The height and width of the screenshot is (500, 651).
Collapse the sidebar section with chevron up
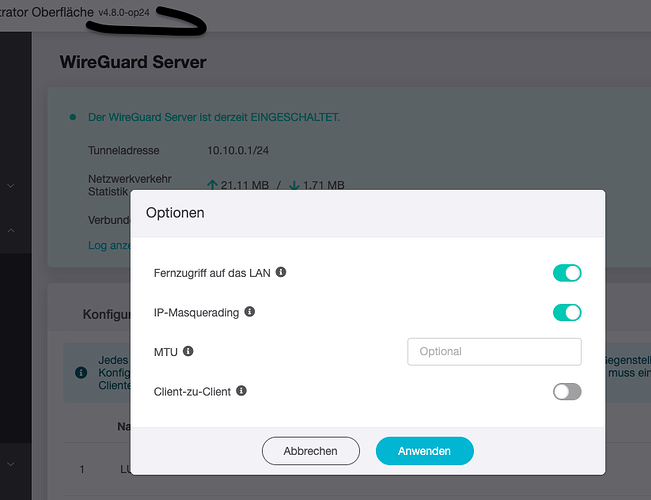11,230
